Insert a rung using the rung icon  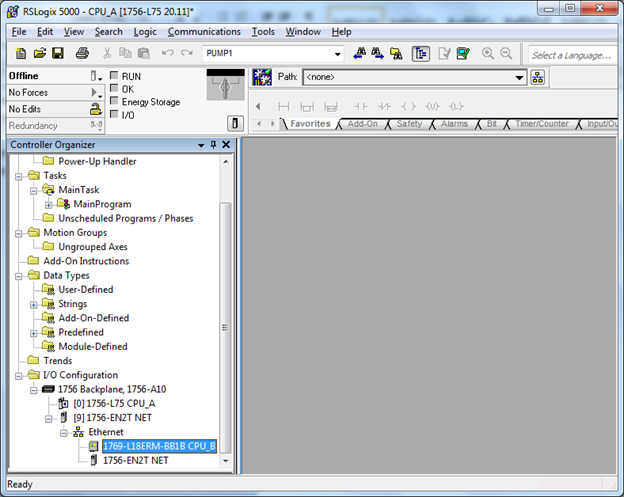coord(284,107)
